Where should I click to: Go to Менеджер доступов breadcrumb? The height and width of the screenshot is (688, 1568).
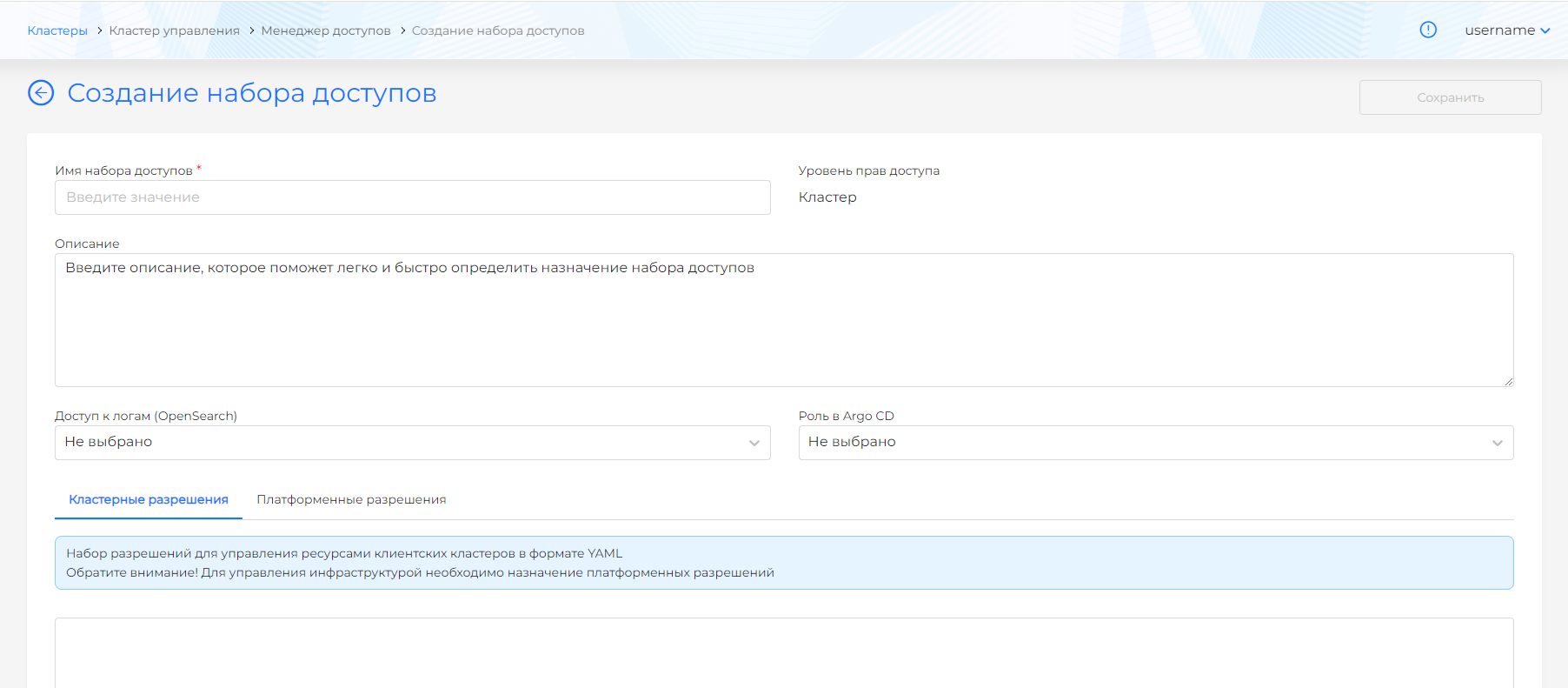326,30
